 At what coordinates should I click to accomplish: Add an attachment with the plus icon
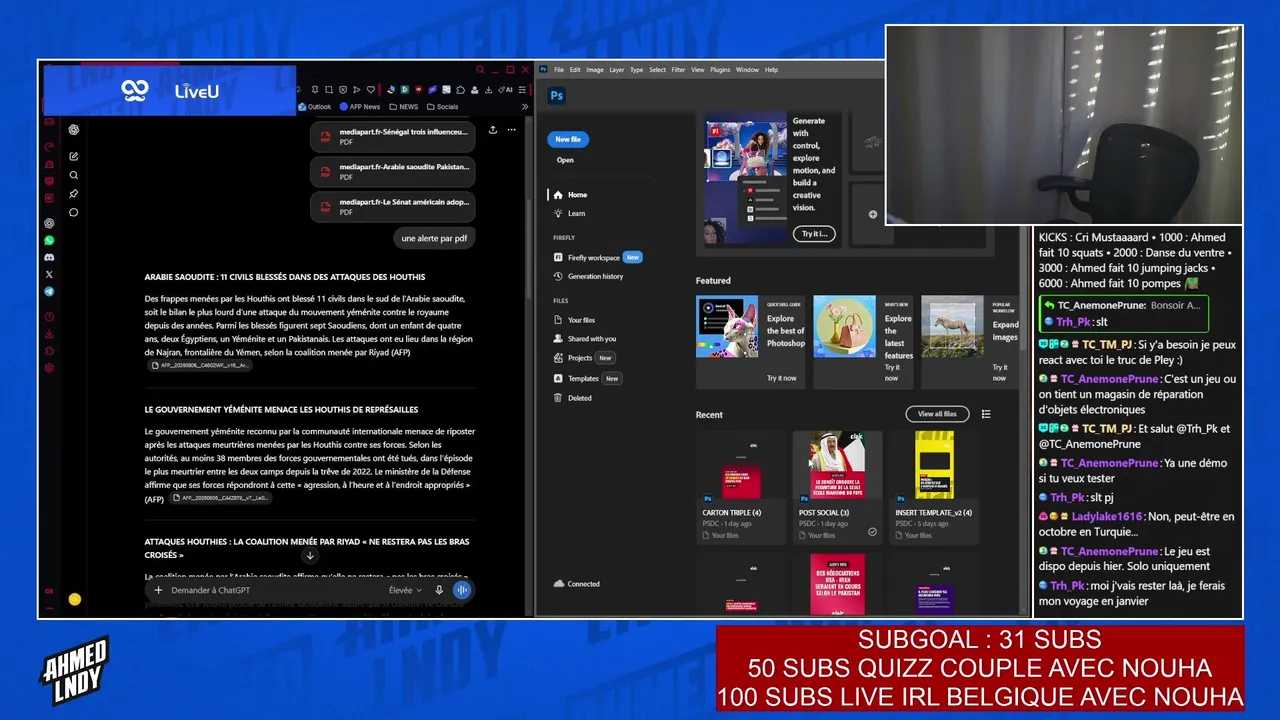[158, 590]
